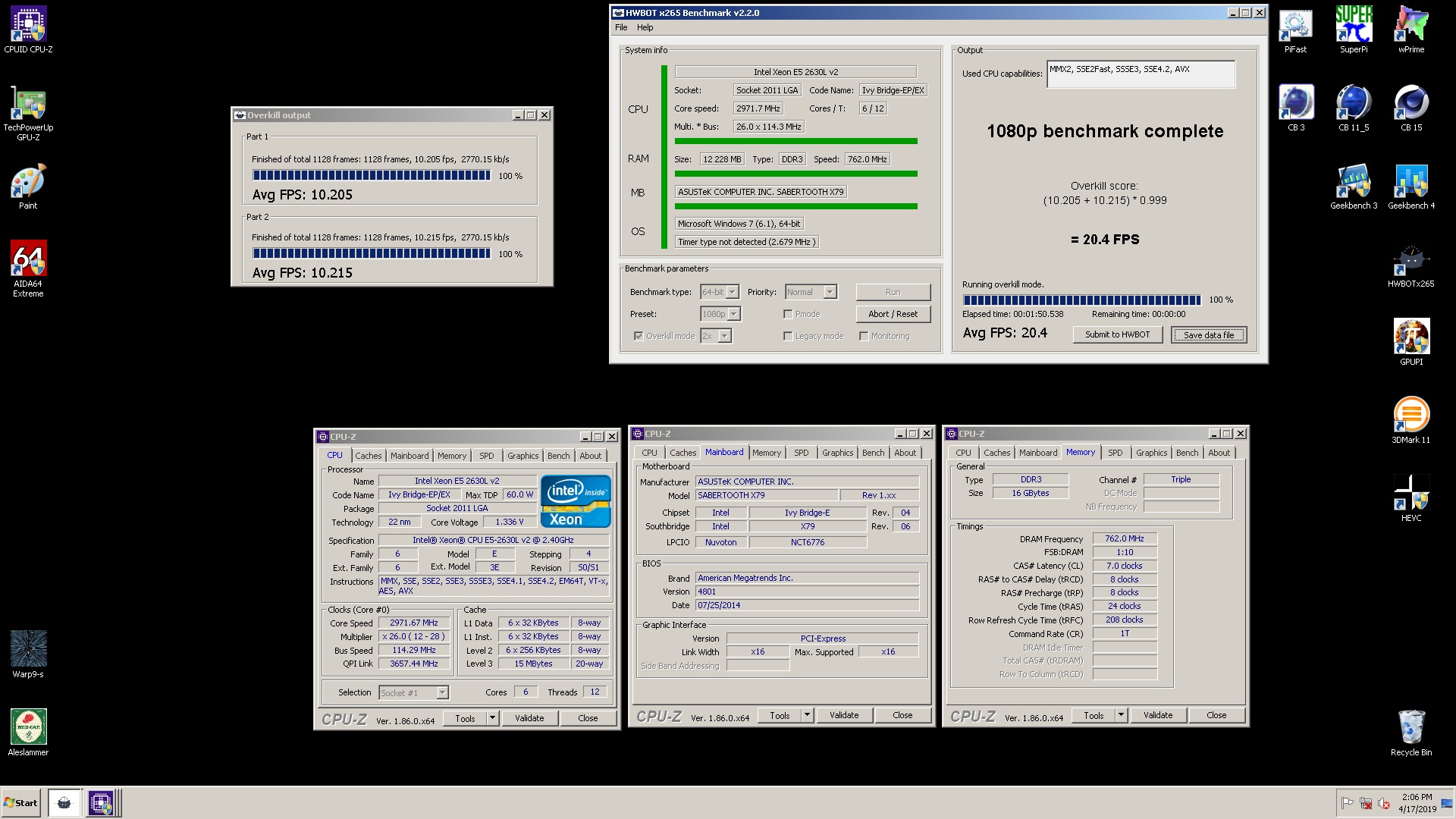Screen dimensions: 1456x819
Task: Launch Paint from the desktop
Action: (28, 187)
